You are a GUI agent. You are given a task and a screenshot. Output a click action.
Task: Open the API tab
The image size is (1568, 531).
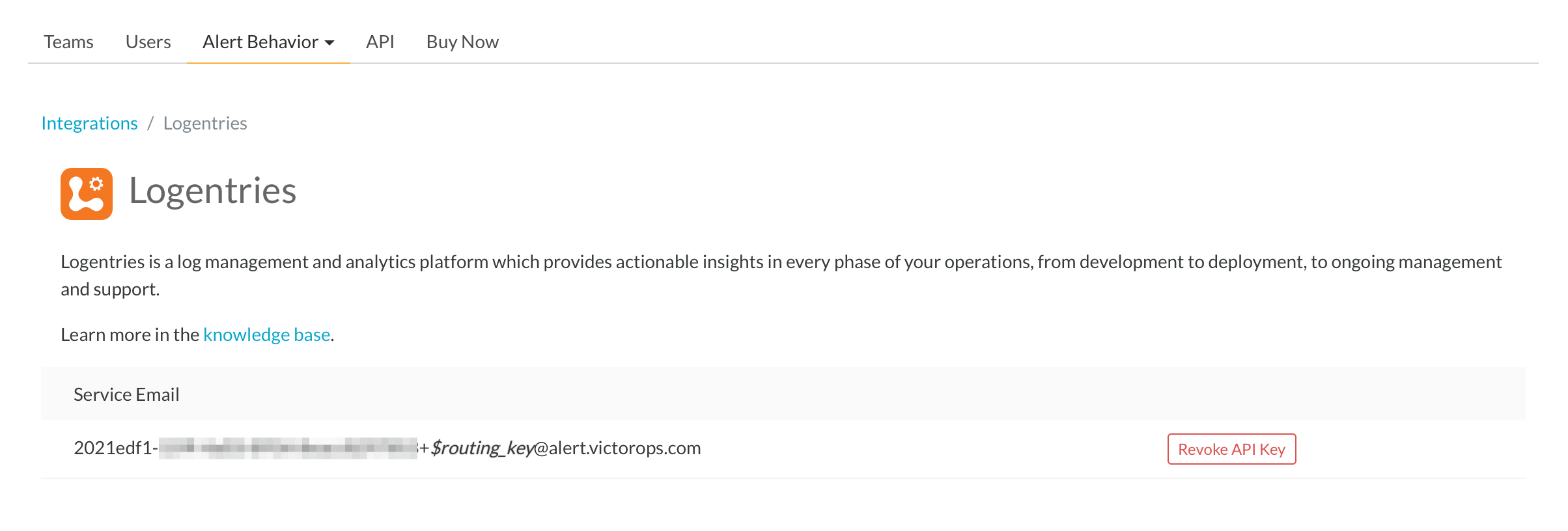tap(380, 41)
